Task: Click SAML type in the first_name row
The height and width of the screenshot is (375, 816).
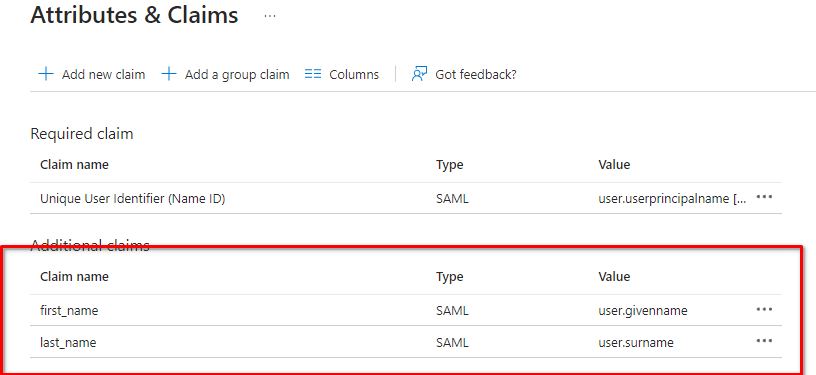Action: 452,311
